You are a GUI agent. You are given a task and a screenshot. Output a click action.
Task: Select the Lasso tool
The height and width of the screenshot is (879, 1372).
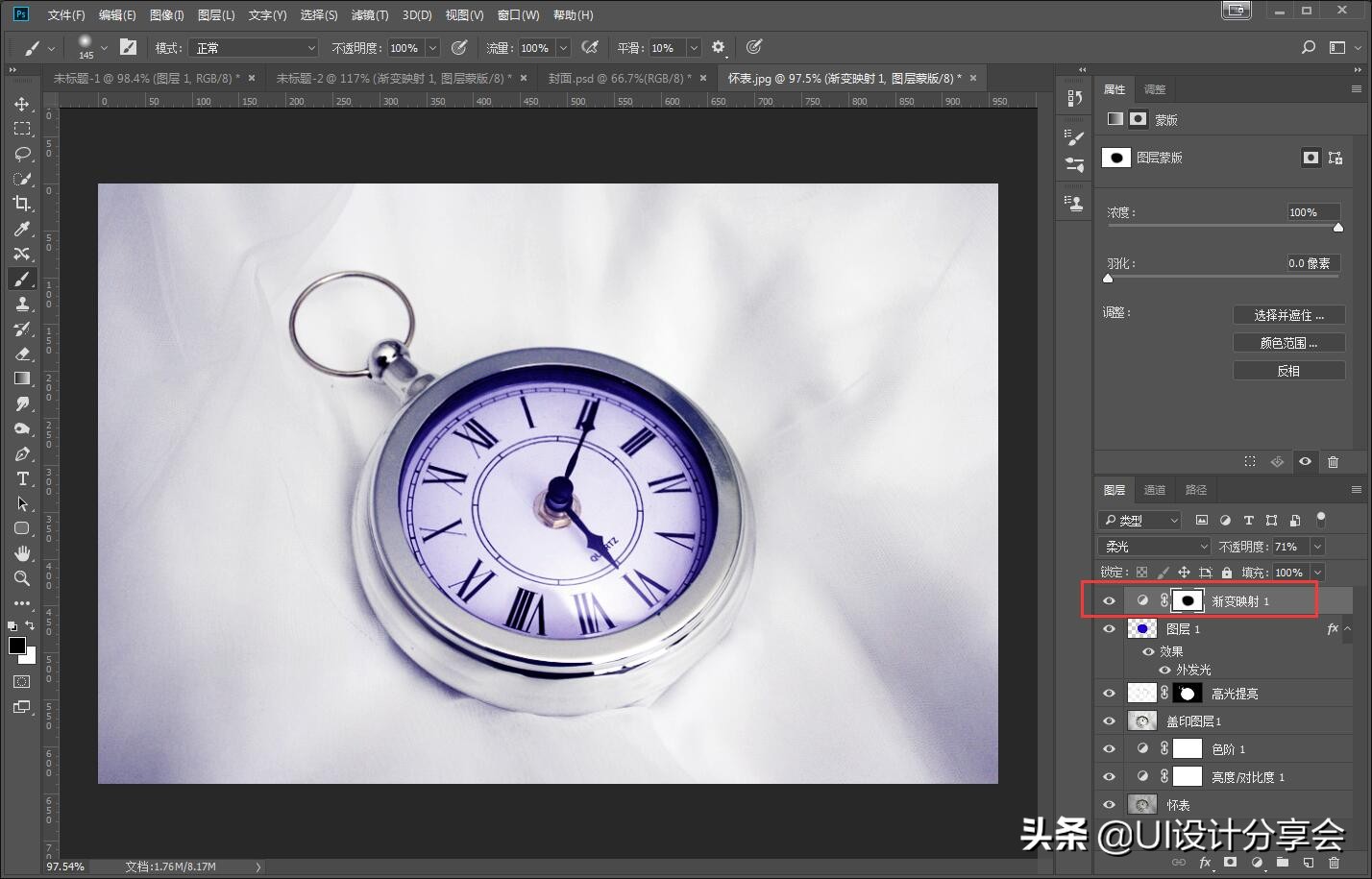point(21,154)
